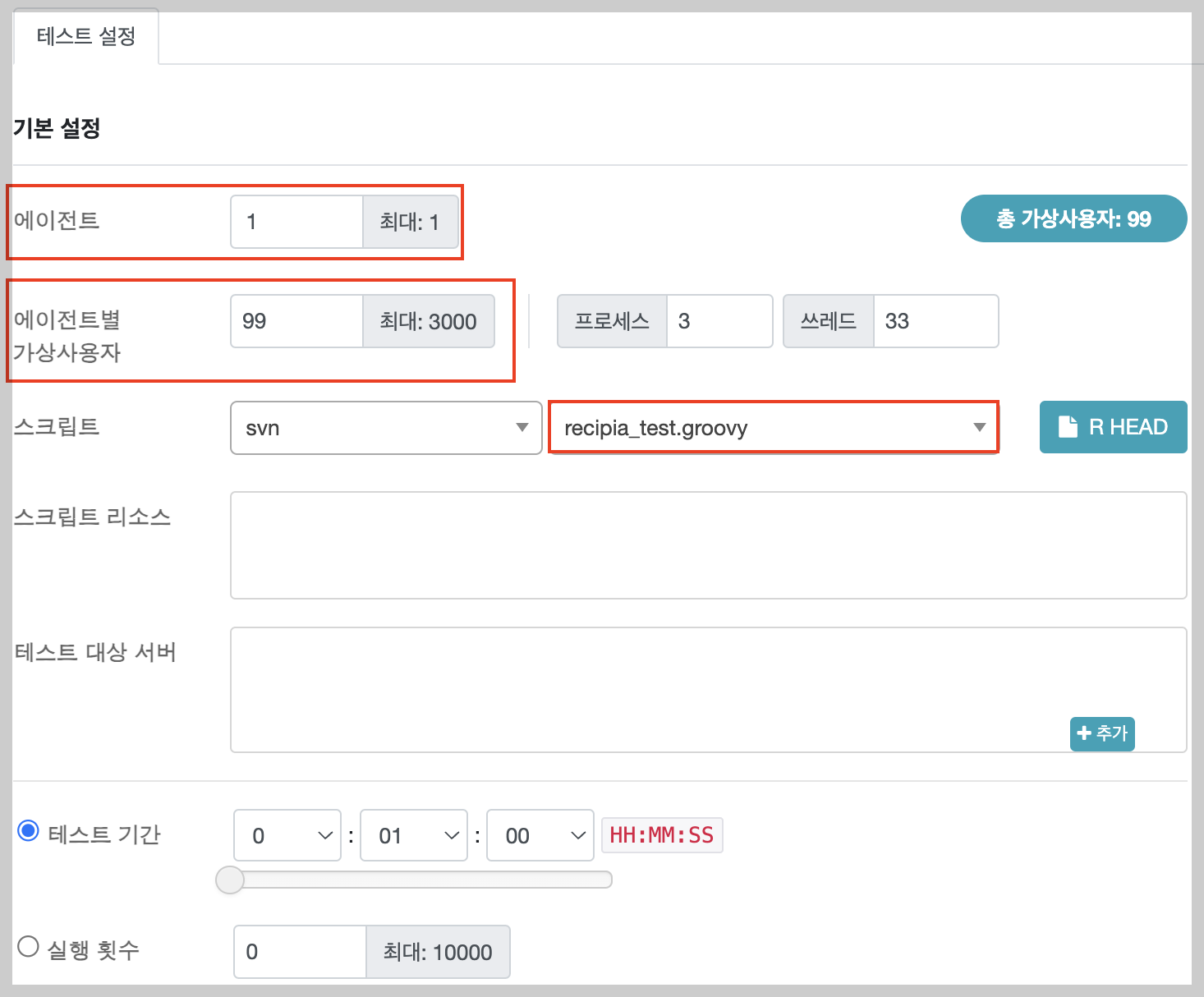Click the 에이전트 input showing 1

[x=296, y=222]
